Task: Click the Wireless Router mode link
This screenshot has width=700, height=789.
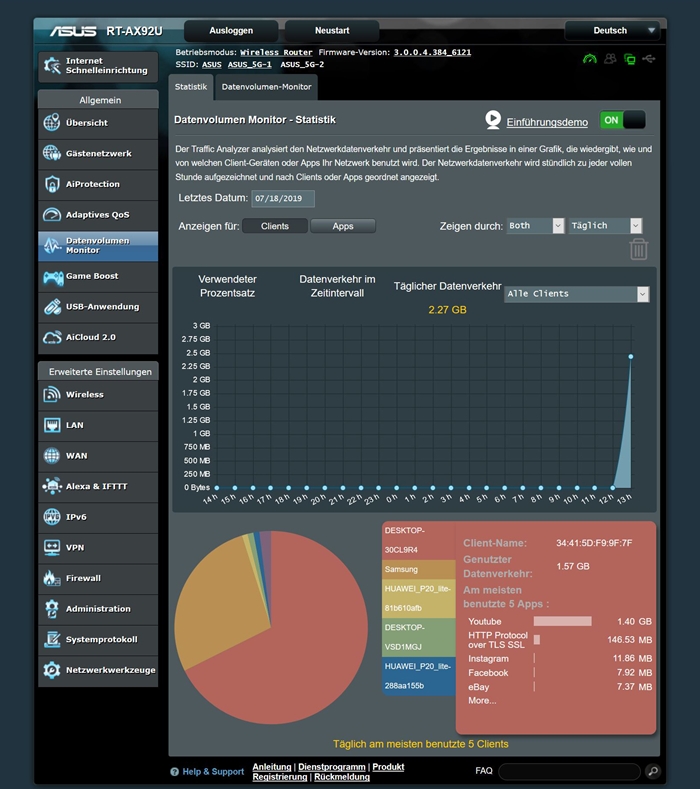Action: 276,52
